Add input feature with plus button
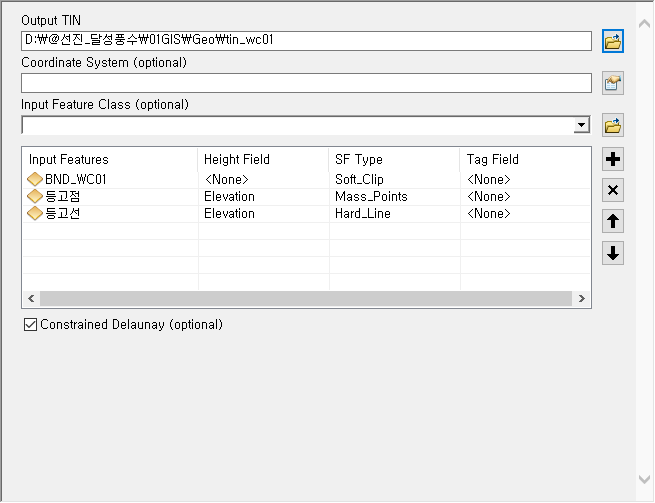This screenshot has height=503, width=655. coord(612,159)
